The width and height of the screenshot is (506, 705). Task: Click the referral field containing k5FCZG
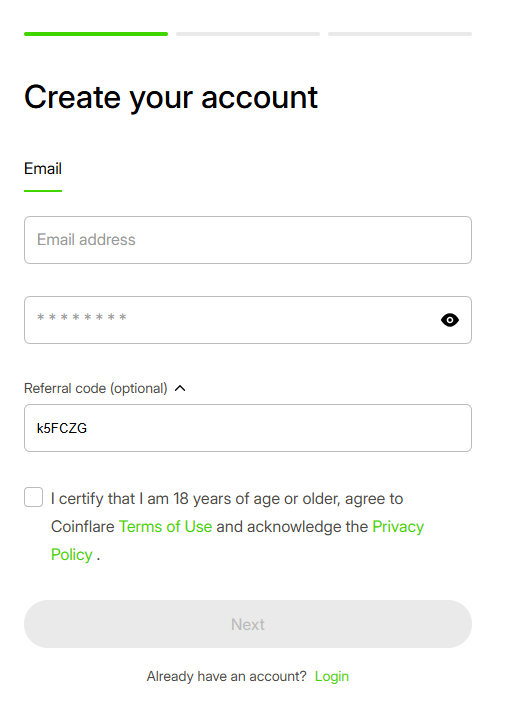coord(248,428)
